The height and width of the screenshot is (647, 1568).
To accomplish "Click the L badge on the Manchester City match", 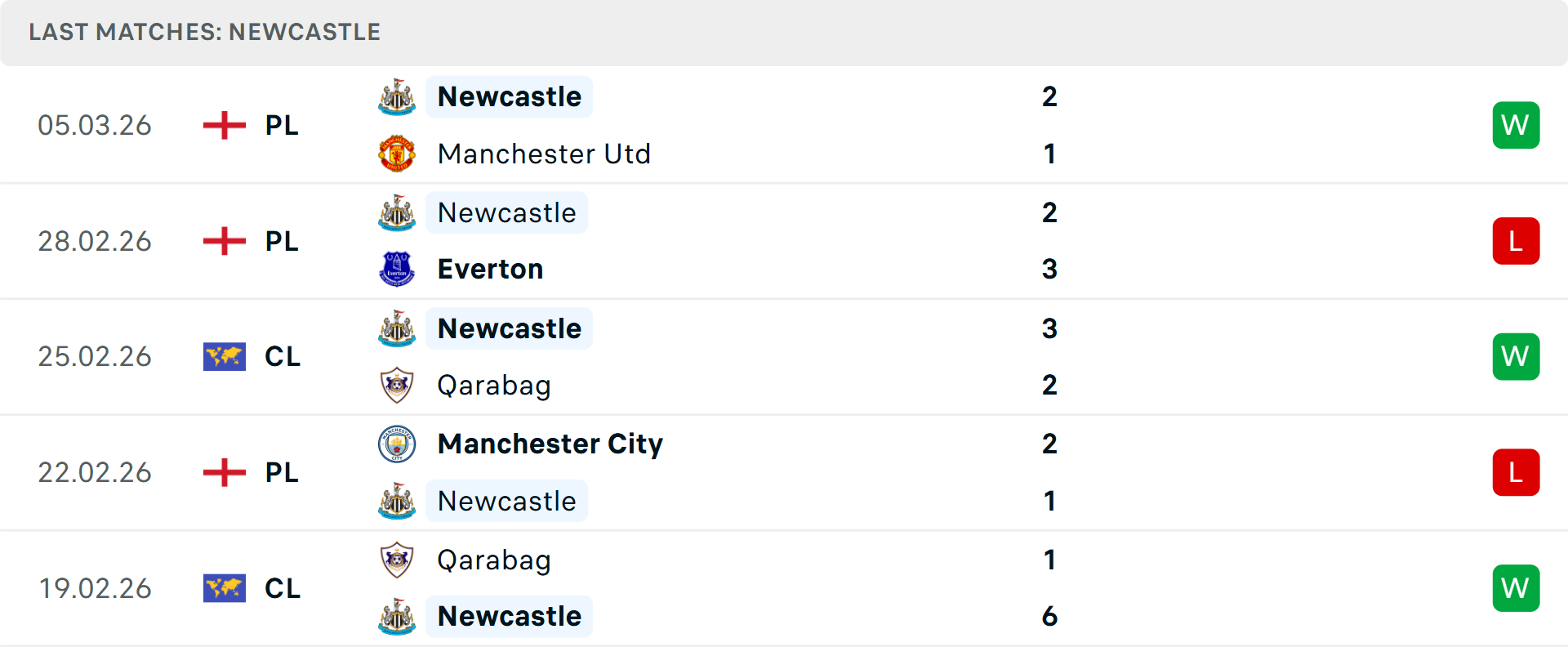I will coord(1516,472).
